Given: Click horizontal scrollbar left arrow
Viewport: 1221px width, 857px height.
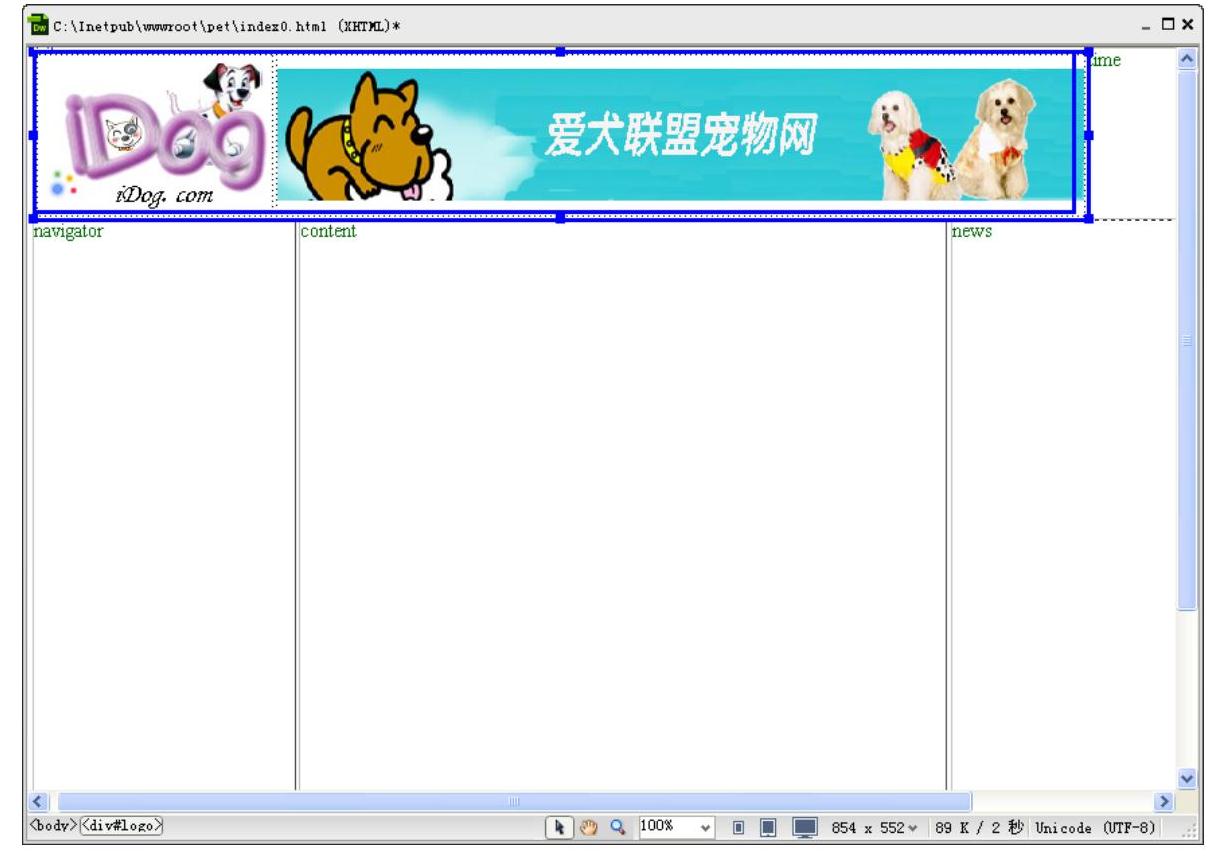Looking at the screenshot, I should pyautogui.click(x=40, y=802).
